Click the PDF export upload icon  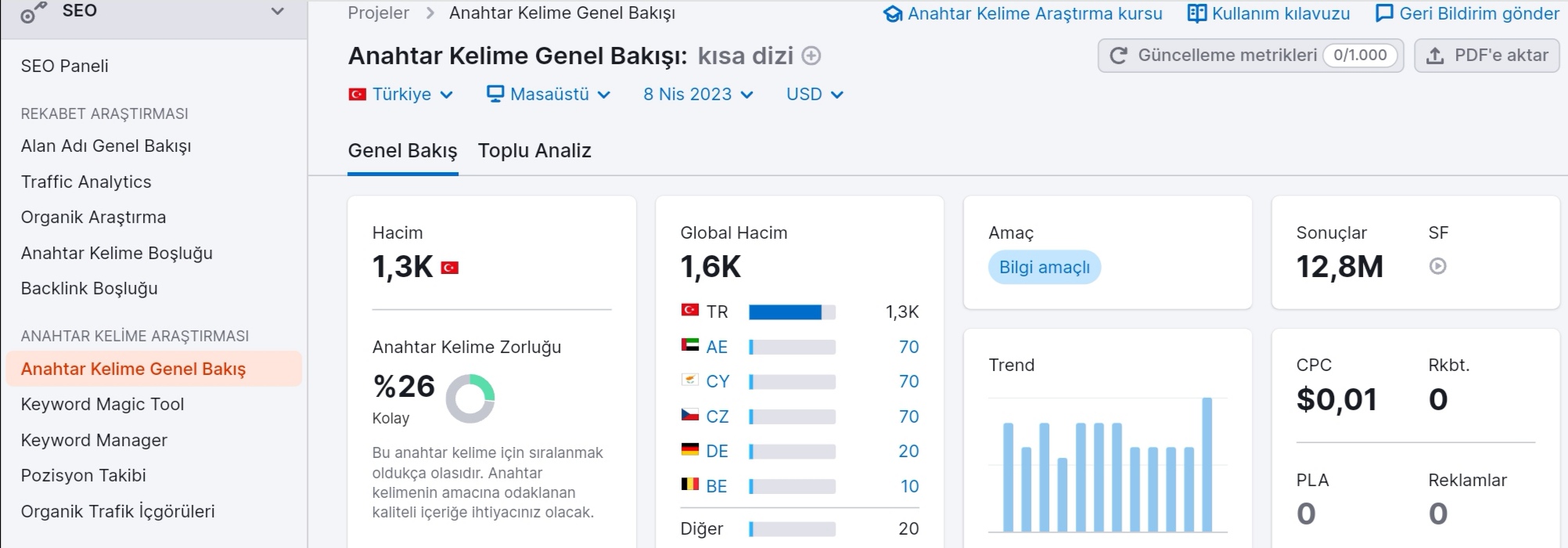(1435, 56)
